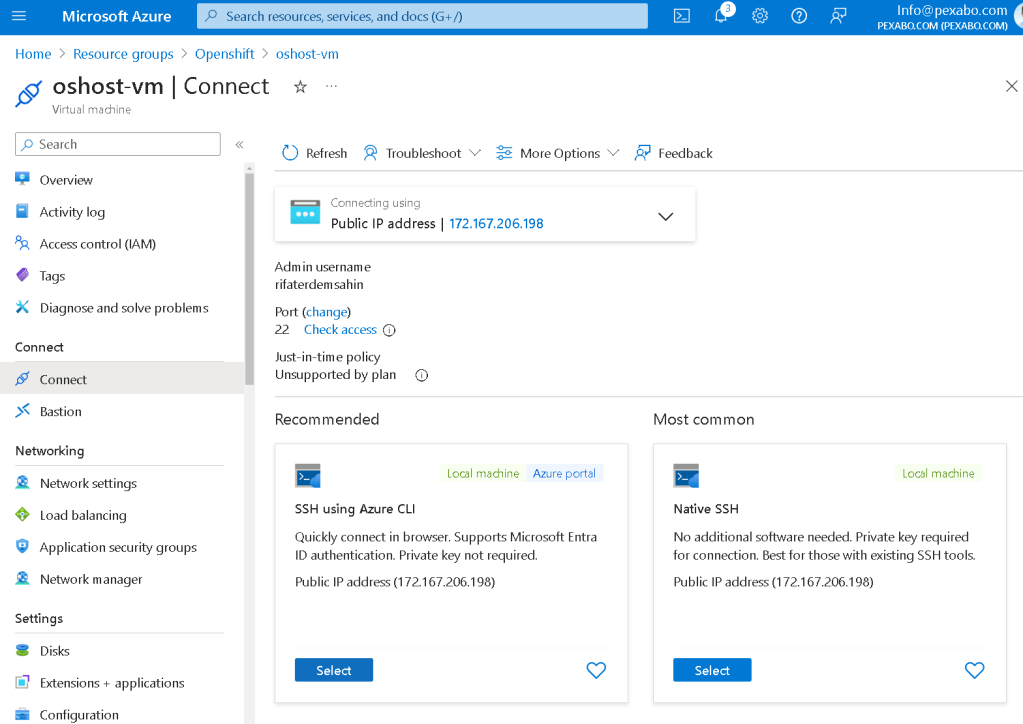This screenshot has height=724, width=1023.
Task: Click Feedback in the toolbar
Action: [x=673, y=153]
